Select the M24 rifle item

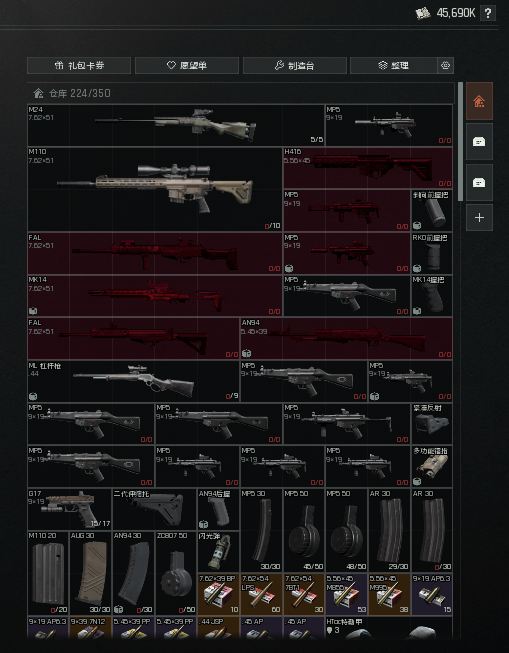point(176,125)
